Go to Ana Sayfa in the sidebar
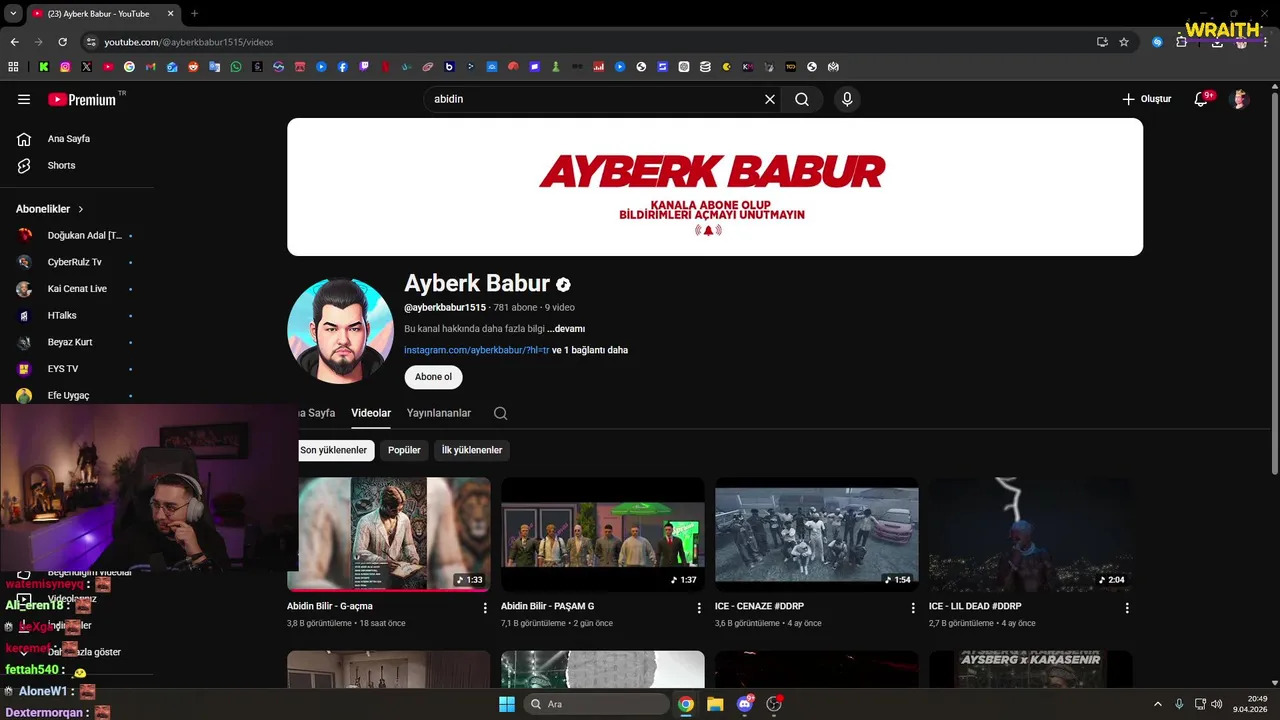The width and height of the screenshot is (1280, 720). click(68, 139)
